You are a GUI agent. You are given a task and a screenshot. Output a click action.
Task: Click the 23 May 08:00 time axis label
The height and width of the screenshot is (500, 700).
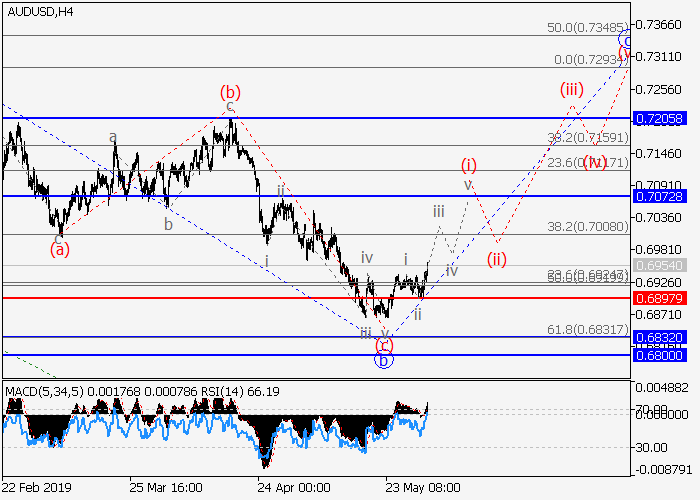click(x=425, y=488)
